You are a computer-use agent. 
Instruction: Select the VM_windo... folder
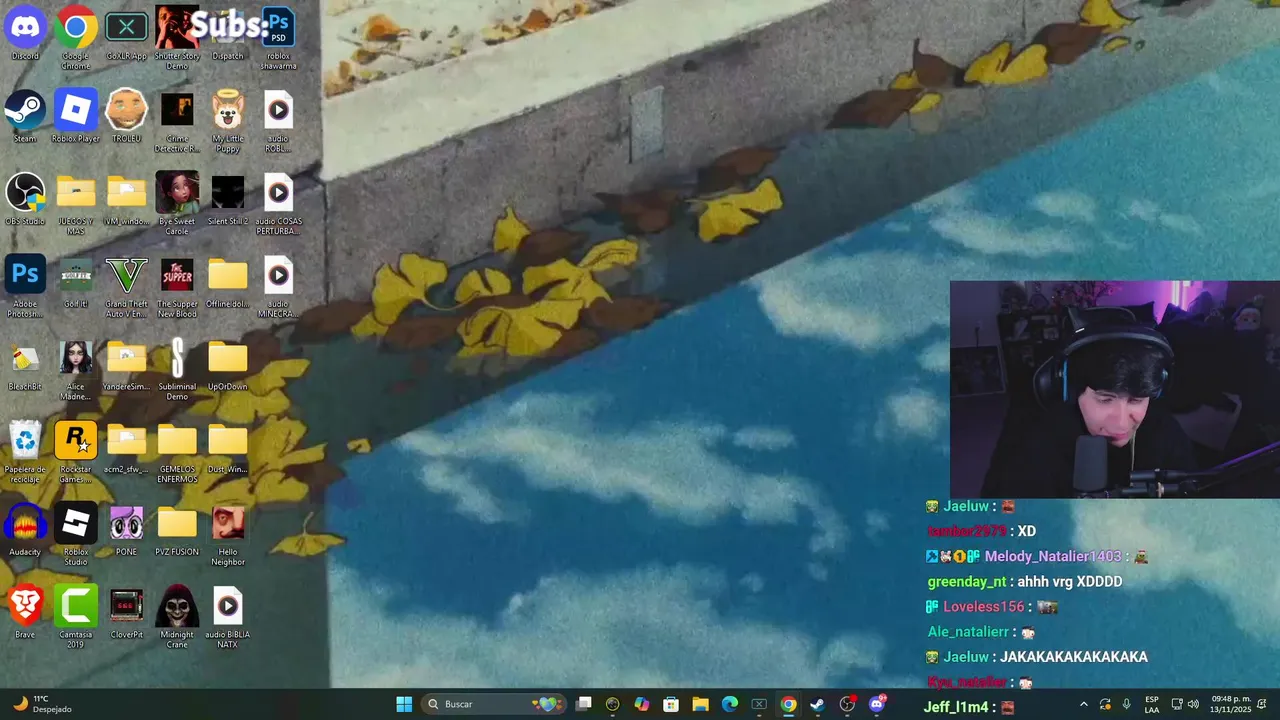[x=126, y=199]
